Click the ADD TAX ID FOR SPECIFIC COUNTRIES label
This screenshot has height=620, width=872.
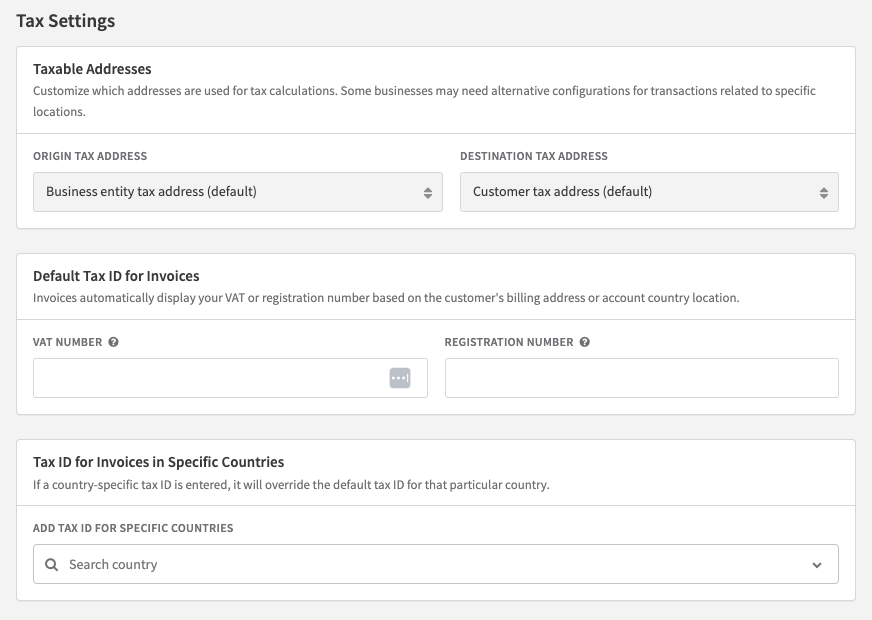[x=133, y=528]
